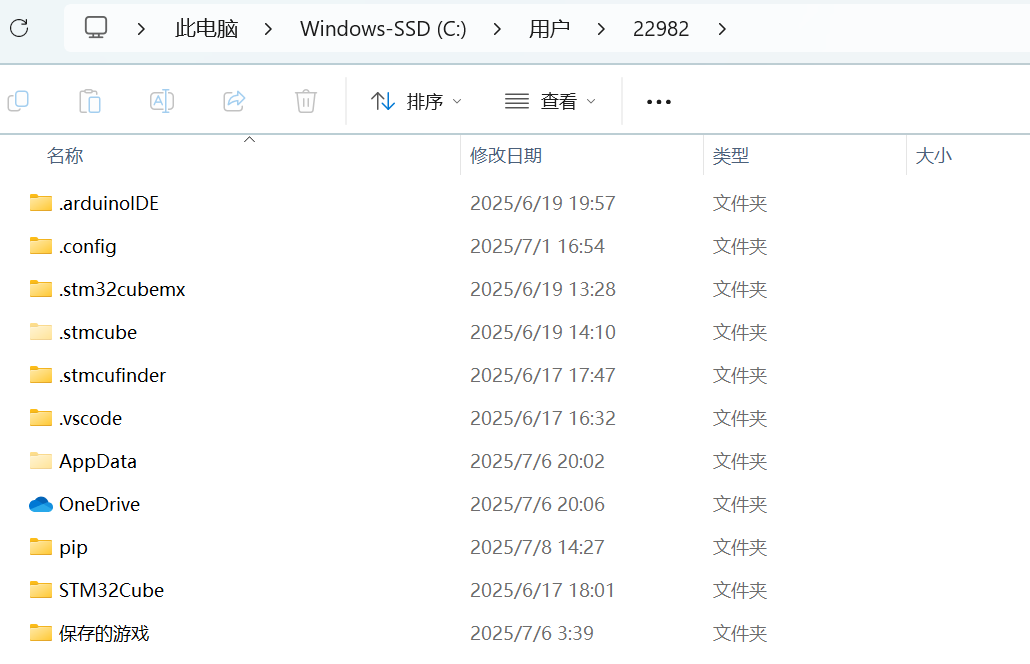Open the 查看 view dropdown
The height and width of the screenshot is (664, 1030).
click(x=550, y=102)
